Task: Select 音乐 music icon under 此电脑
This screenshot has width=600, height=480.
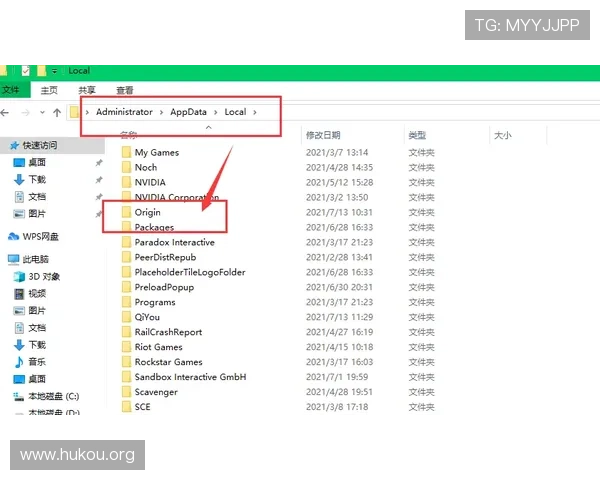Action: (19, 361)
